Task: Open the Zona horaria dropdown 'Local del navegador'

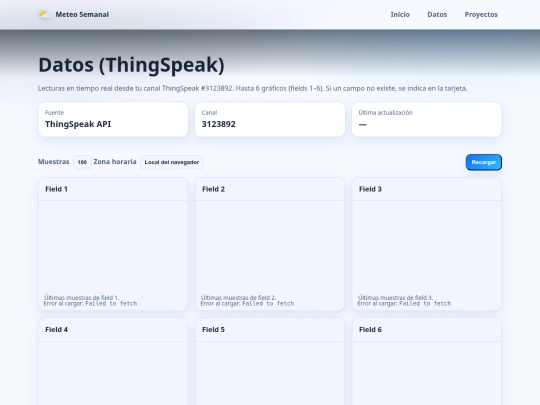Action: coord(172,162)
